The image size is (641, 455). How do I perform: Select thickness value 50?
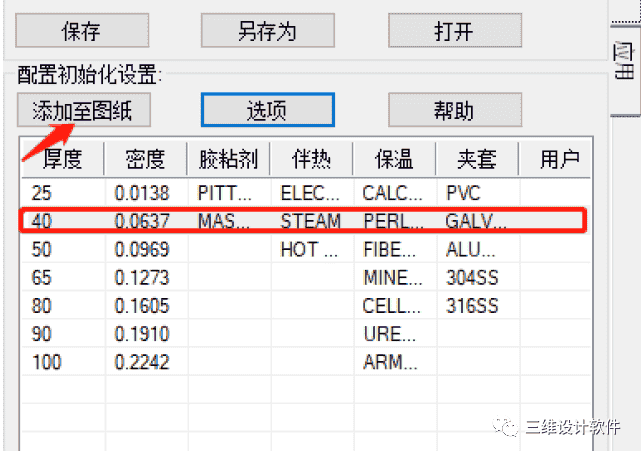42,249
